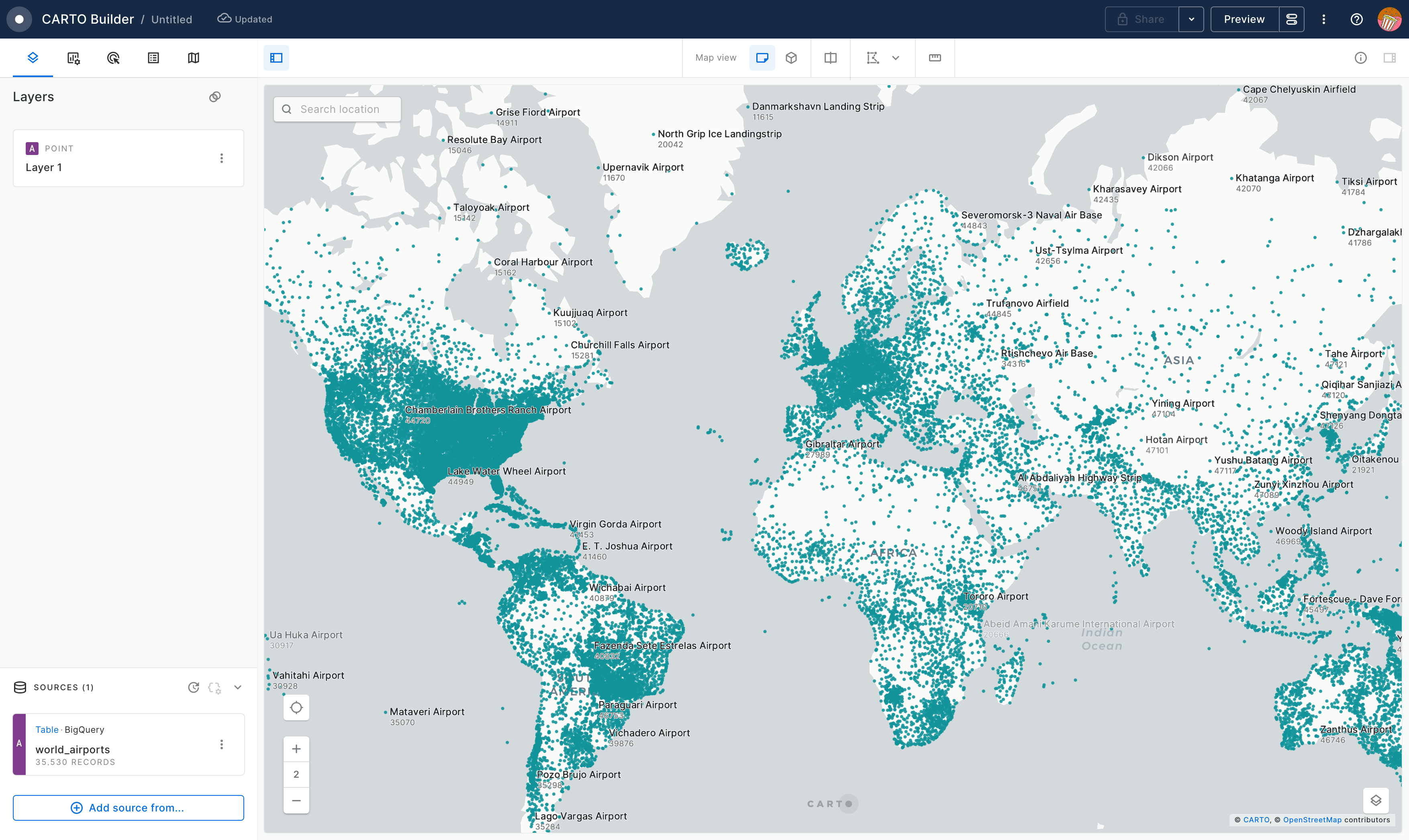1409x840 pixels.
Task: Open the Legend tab icon
Action: click(153, 58)
